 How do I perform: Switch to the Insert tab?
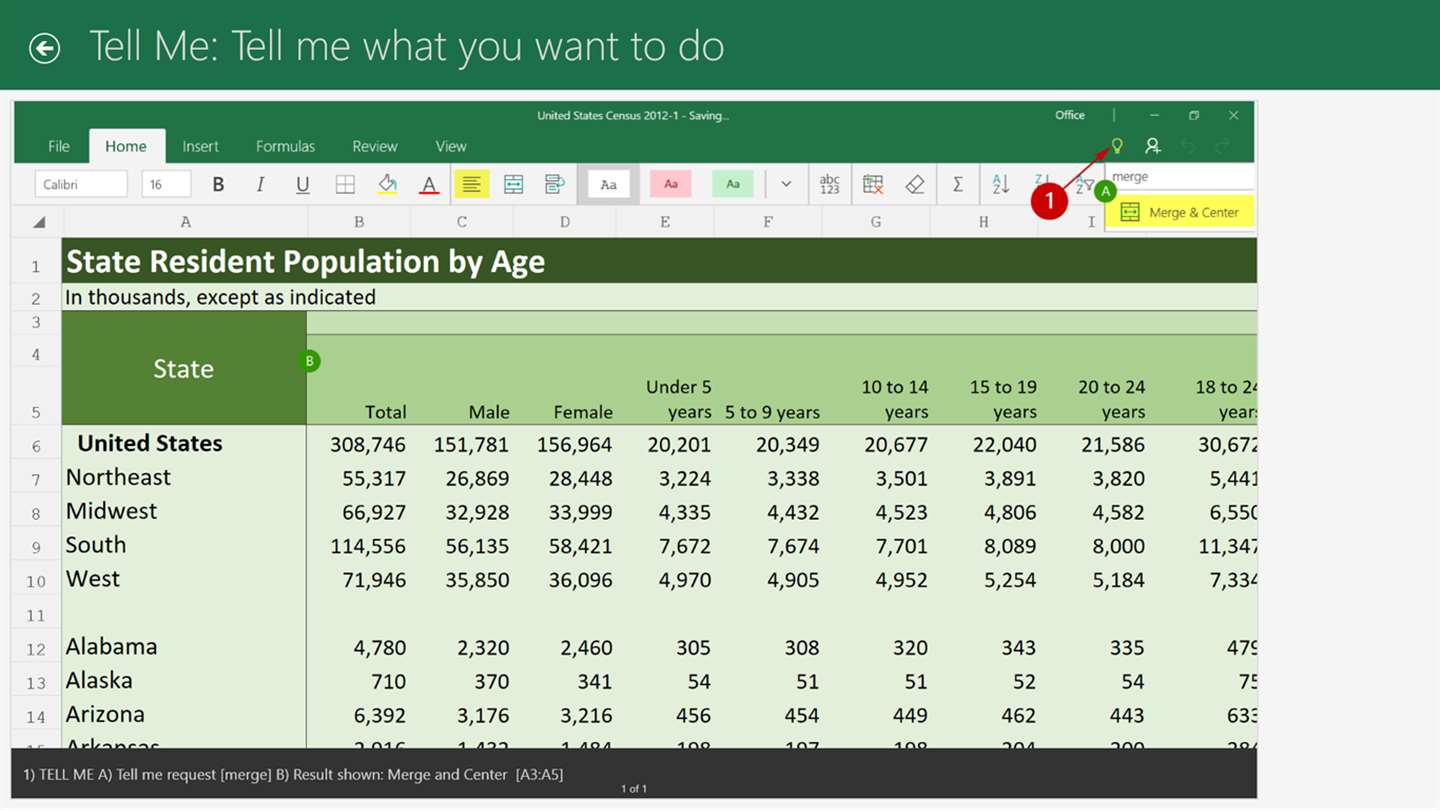tap(200, 146)
